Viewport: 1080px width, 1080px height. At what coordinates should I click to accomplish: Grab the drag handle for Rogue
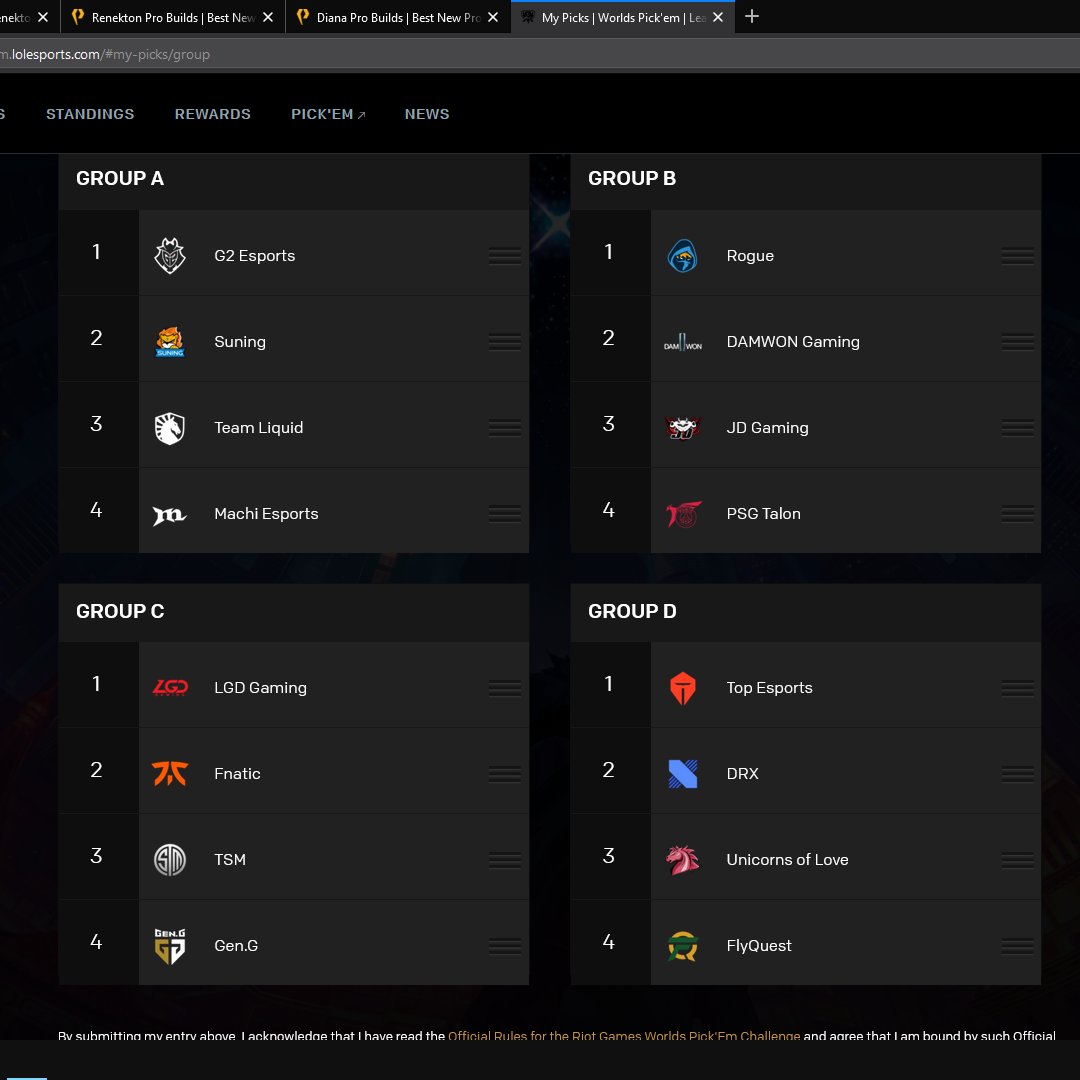click(x=1017, y=256)
